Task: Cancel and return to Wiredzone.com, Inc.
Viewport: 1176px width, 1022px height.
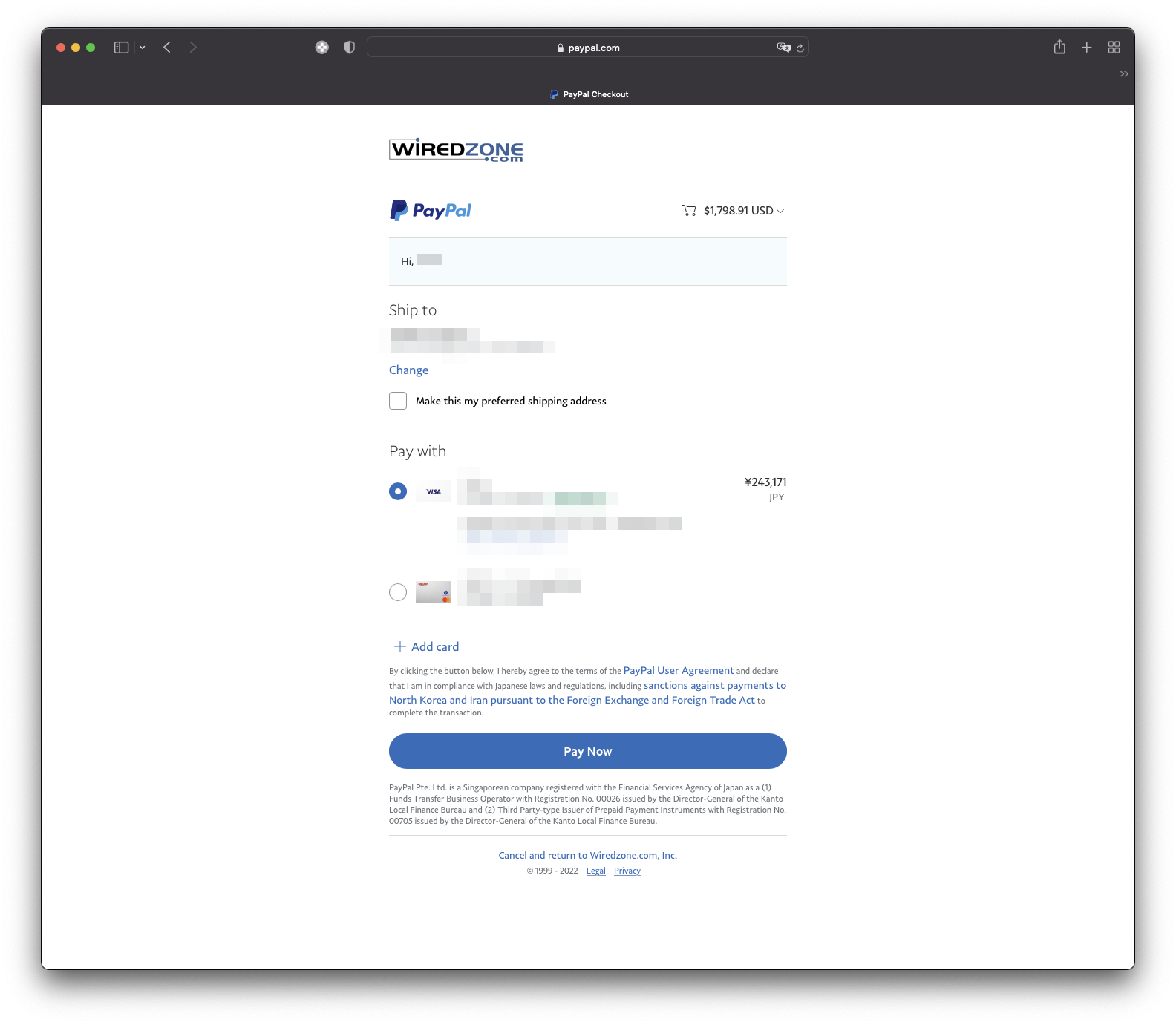Action: pos(588,855)
